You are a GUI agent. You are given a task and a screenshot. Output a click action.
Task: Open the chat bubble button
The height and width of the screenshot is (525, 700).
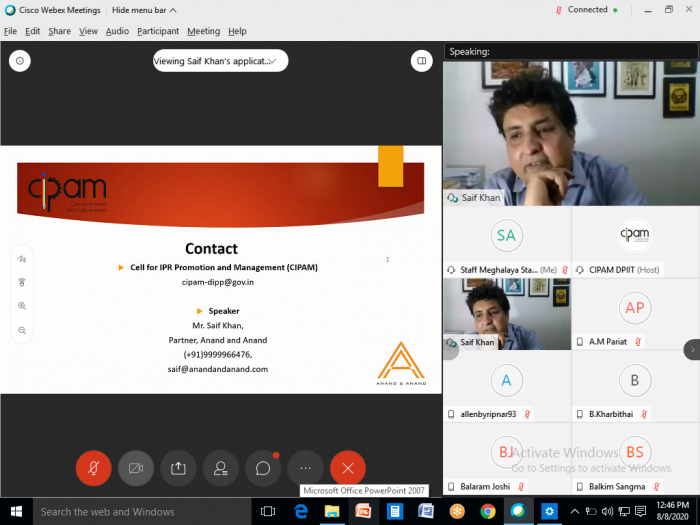tap(263, 468)
